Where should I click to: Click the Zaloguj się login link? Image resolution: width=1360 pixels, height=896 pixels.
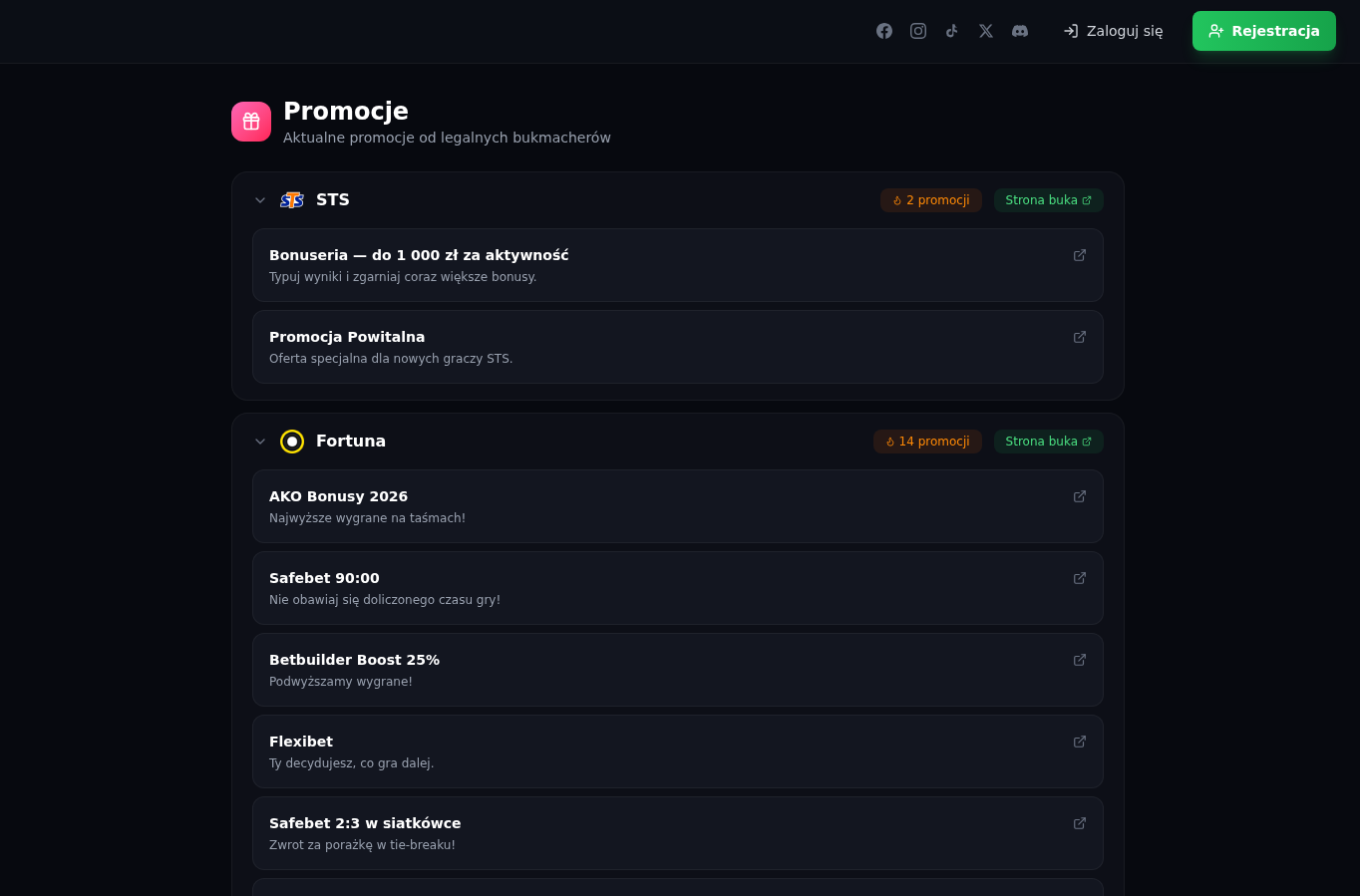pyautogui.click(x=1113, y=31)
